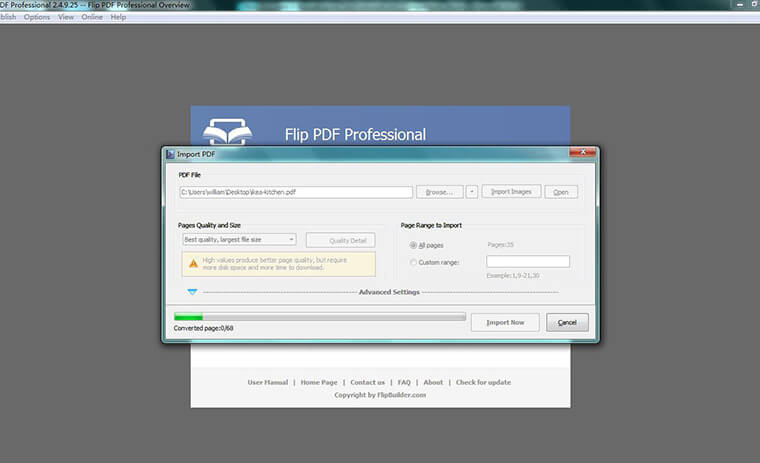Click the Import PDF dialog title icon
This screenshot has width=760, height=463.
click(x=170, y=154)
